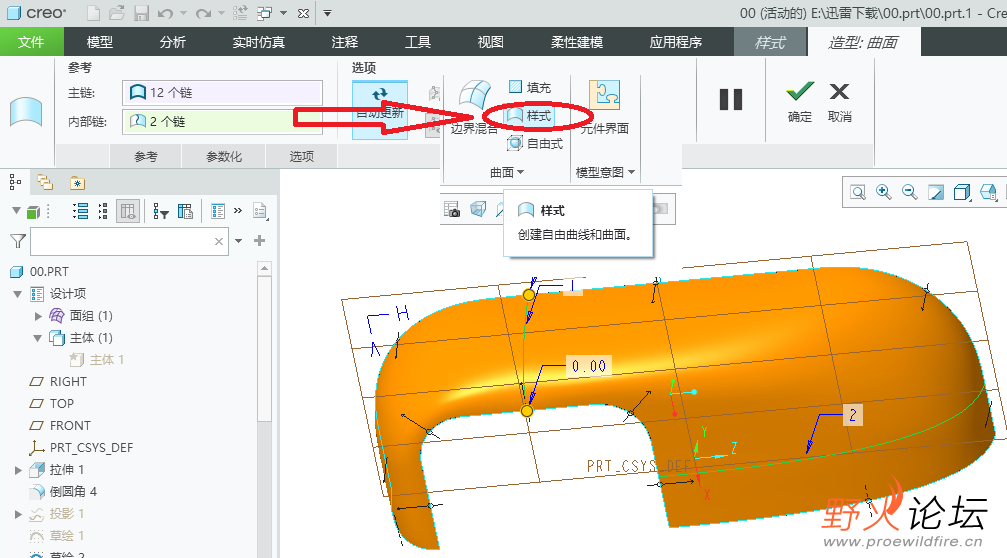Screen dimensions: 1007x558
Task: Toggle the tree column display eye button
Action: 128,211
